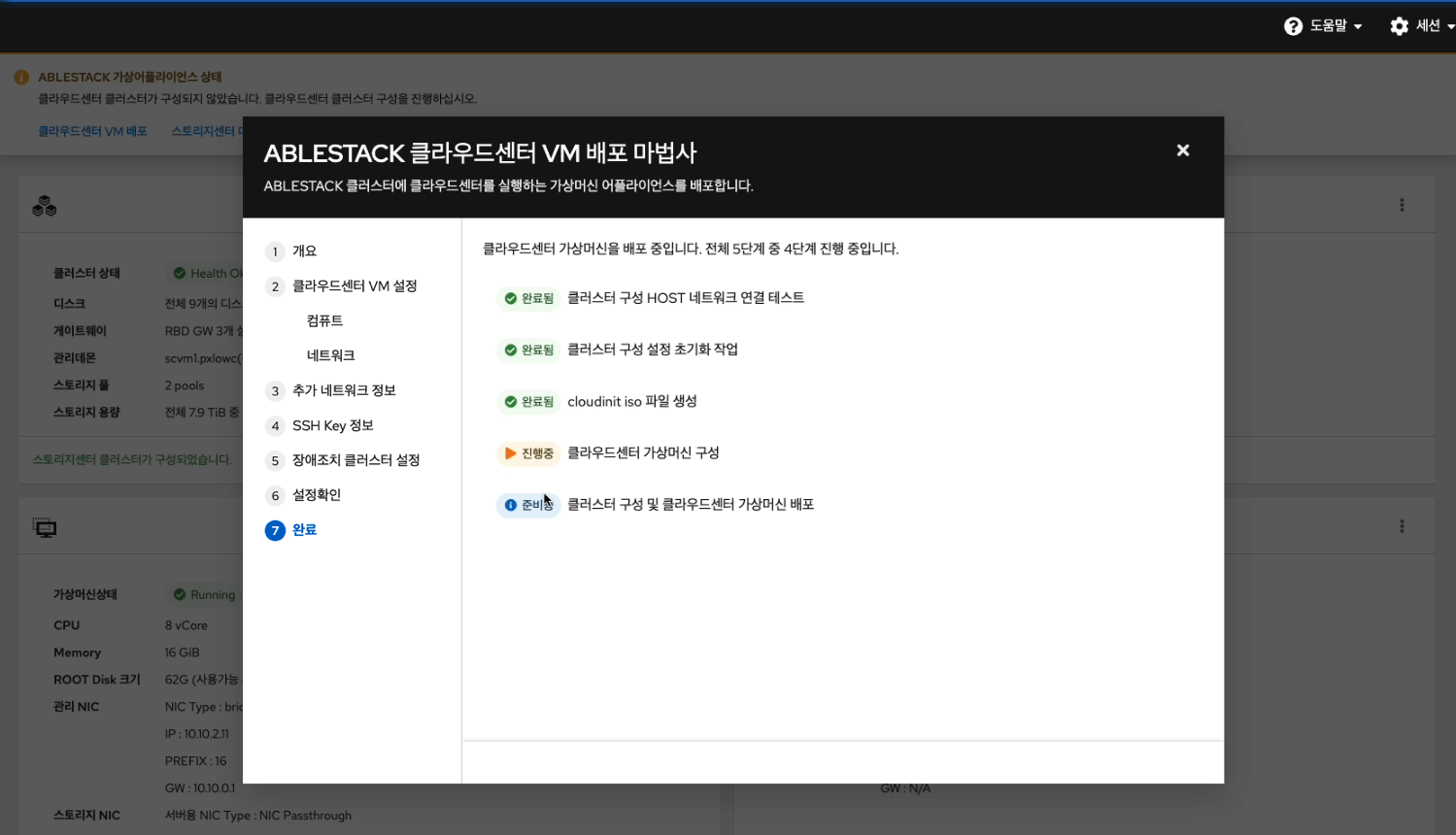Click the 스토리지센터 클러스터가 구성되었습니다 message
1456x835 pixels.
click(132, 459)
